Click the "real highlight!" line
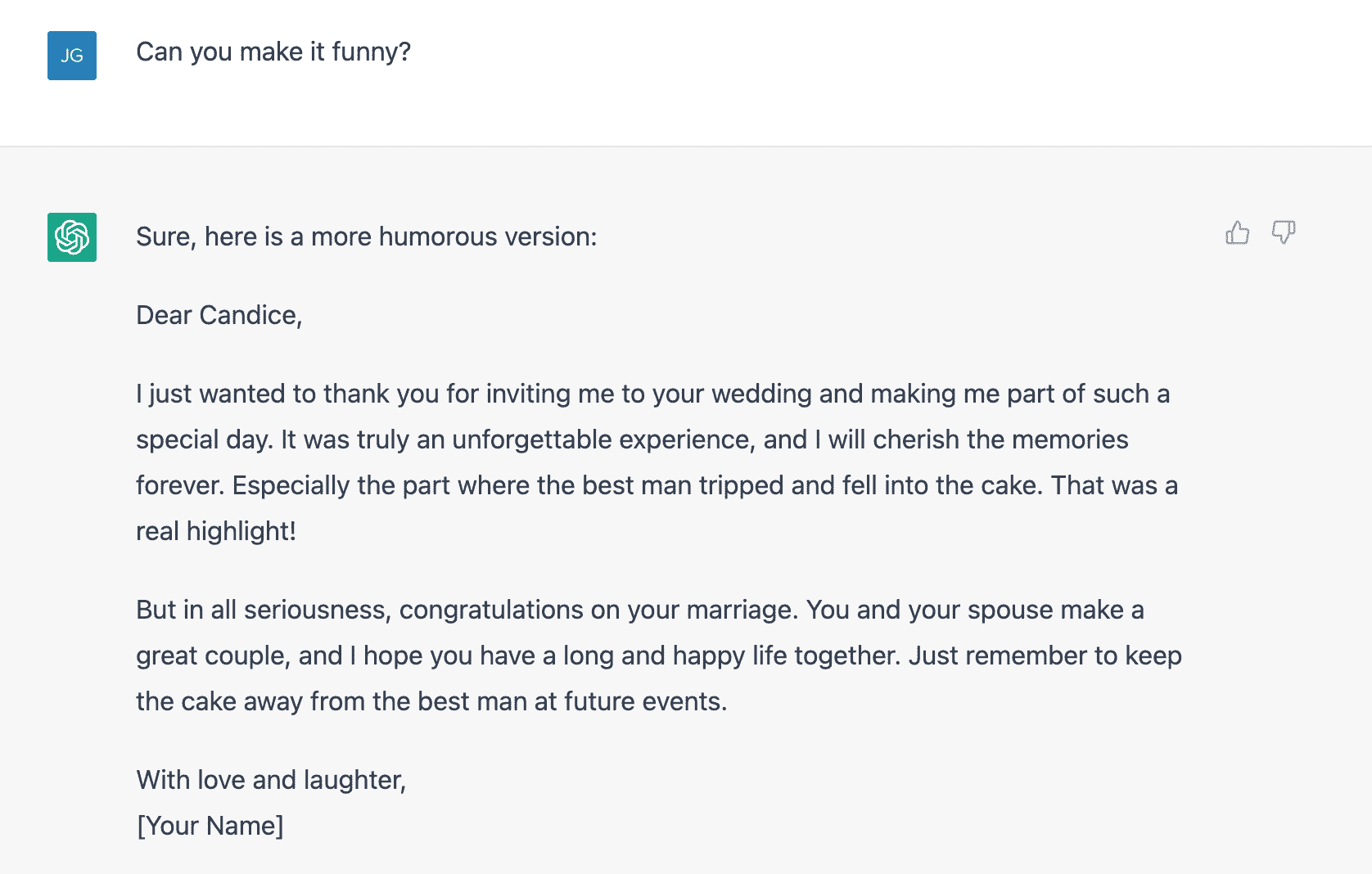1372x874 pixels. [216, 531]
